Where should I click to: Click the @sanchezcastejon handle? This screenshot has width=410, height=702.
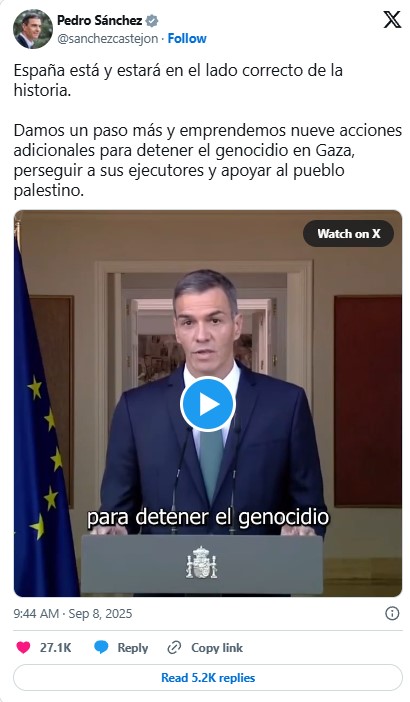click(107, 39)
